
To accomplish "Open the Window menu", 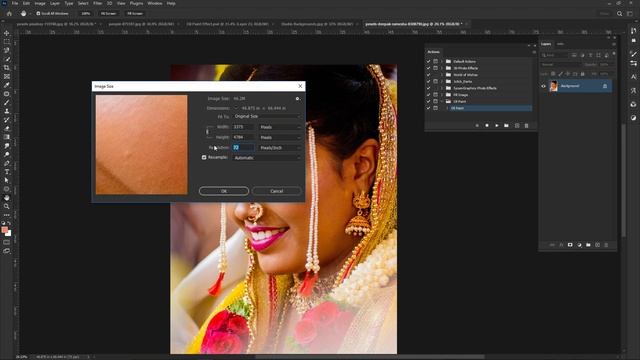I will coord(155,3).
